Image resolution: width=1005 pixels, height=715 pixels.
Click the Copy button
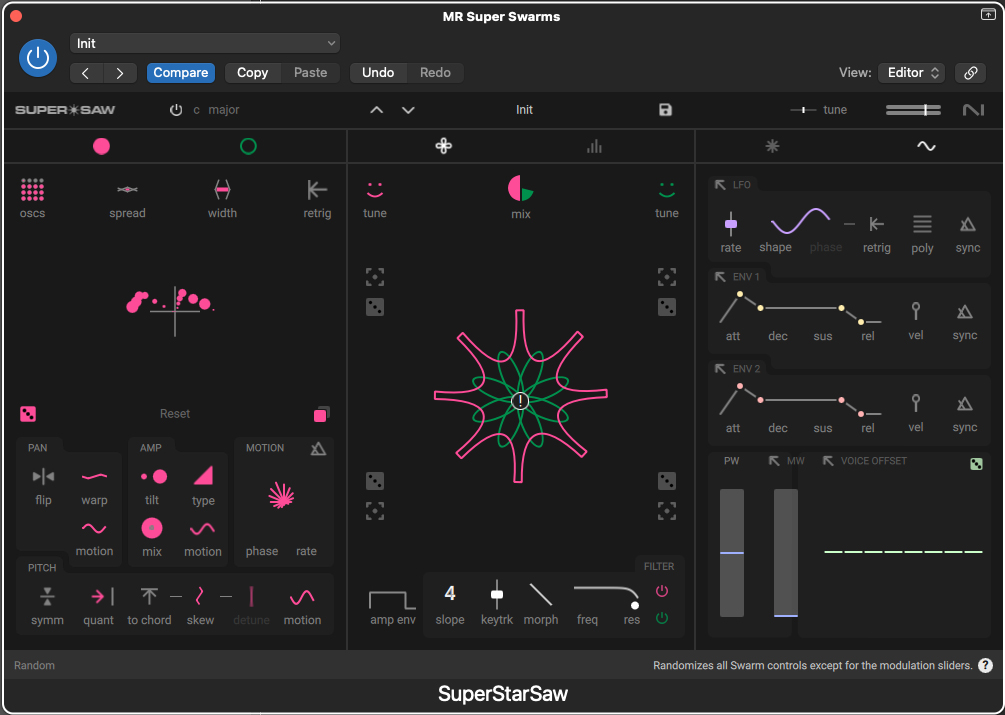253,72
